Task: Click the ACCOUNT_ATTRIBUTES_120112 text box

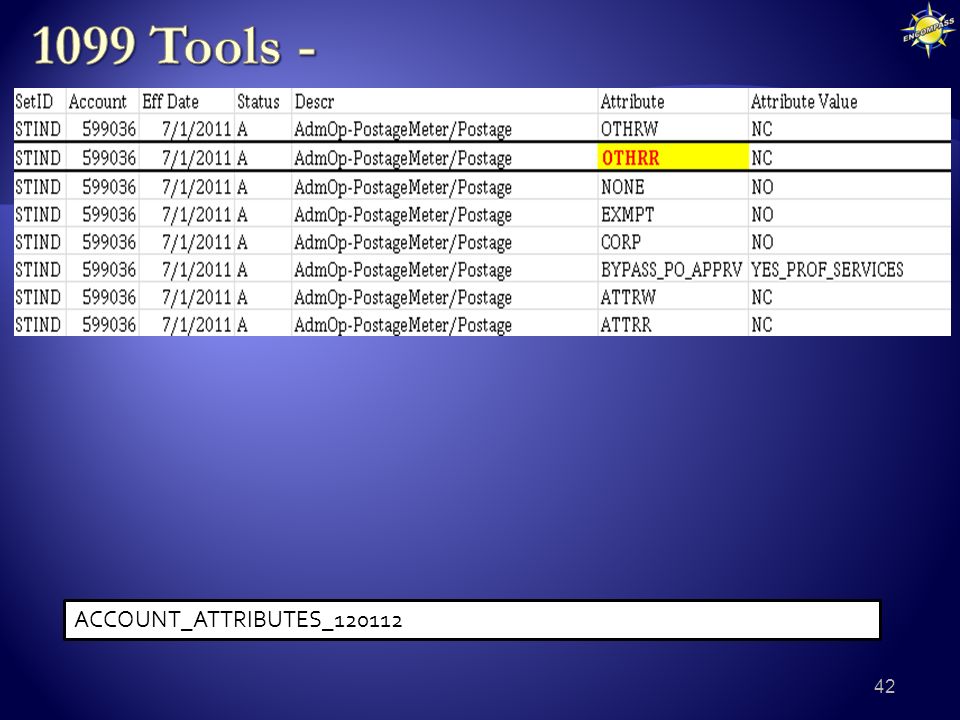Action: [x=472, y=620]
